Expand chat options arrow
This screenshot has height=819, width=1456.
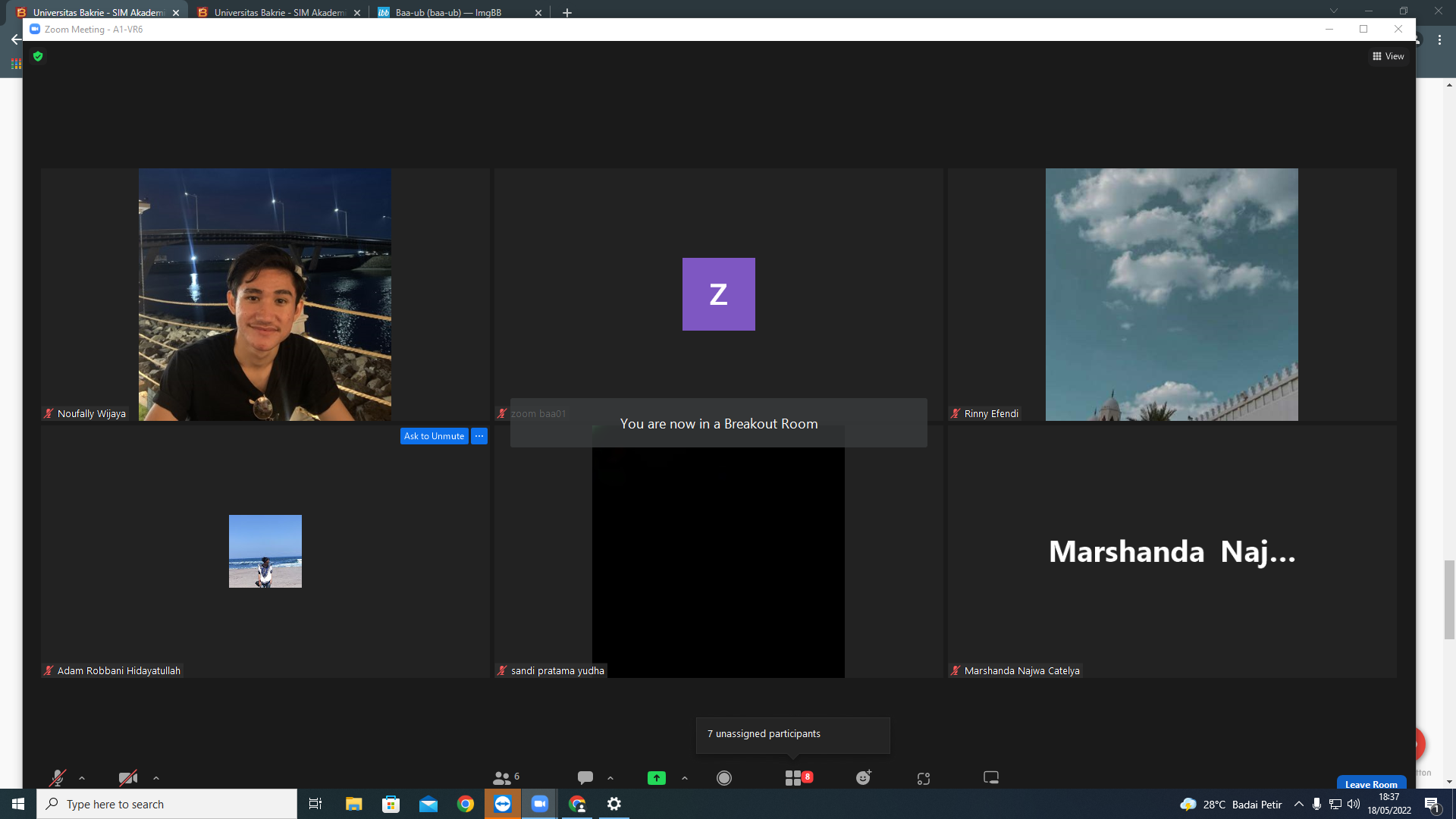[610, 778]
